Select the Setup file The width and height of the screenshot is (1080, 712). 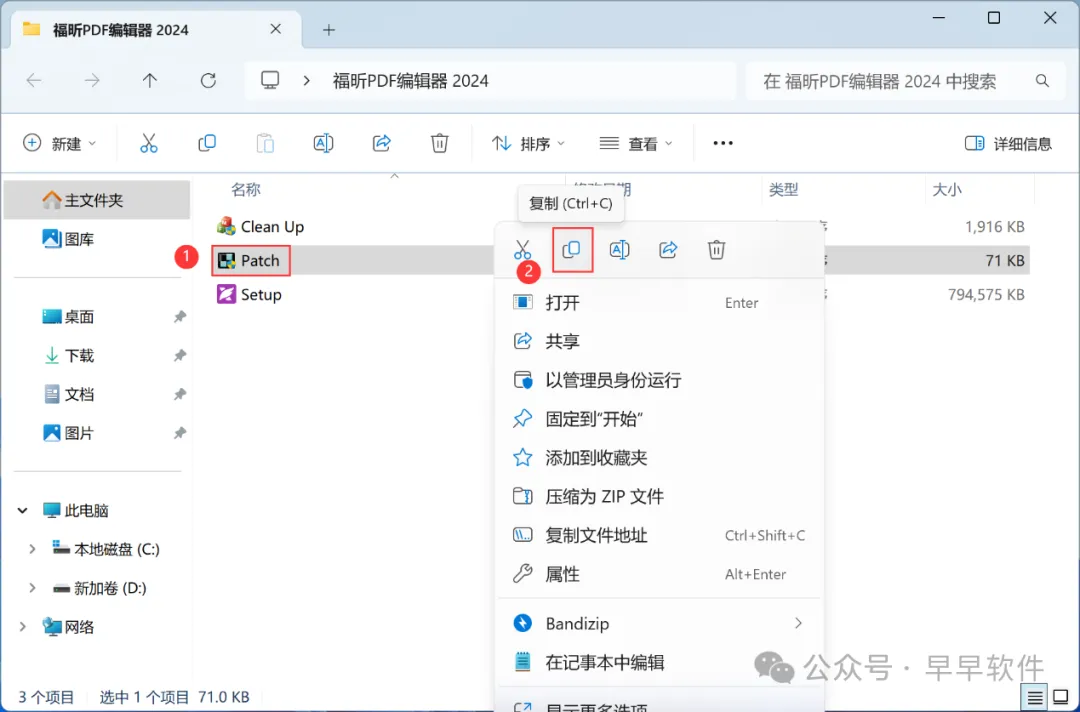[249, 295]
